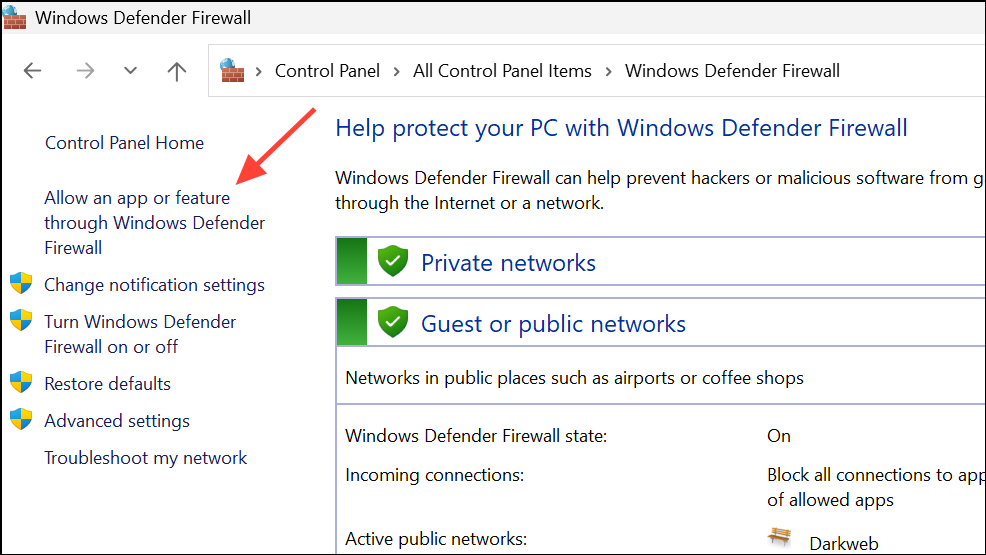Open Change notification settings
The width and height of the screenshot is (986, 555).
(x=154, y=285)
